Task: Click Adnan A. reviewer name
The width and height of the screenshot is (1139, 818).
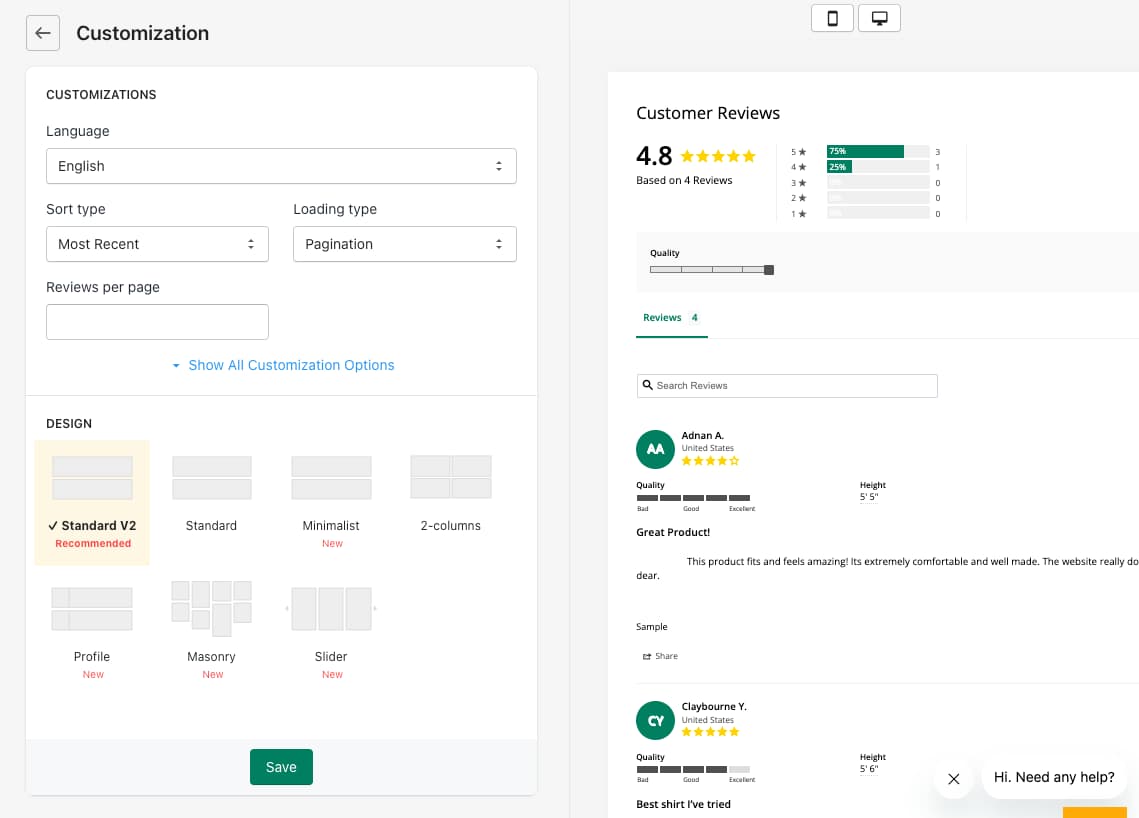Action: [x=702, y=436]
